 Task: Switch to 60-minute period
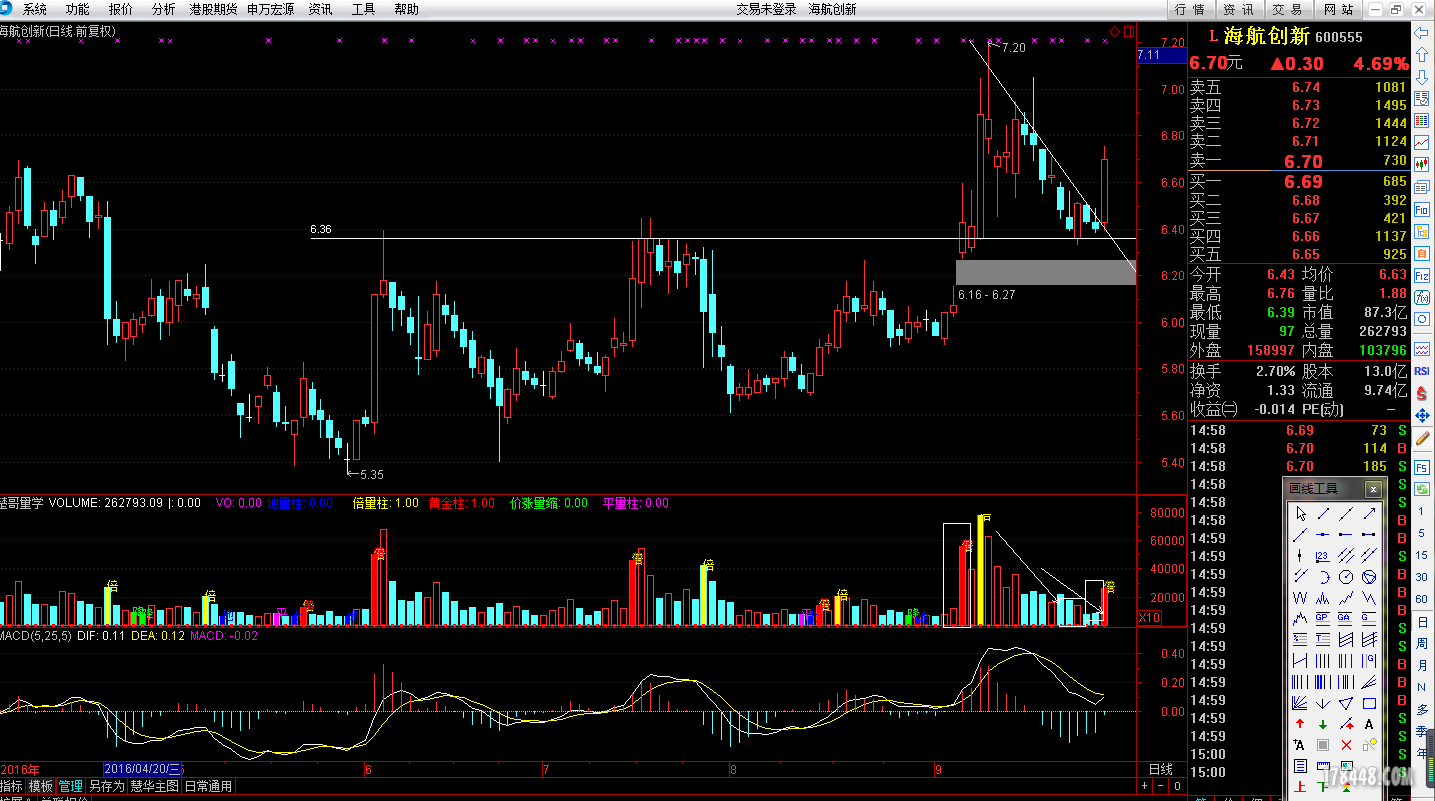[1422, 599]
